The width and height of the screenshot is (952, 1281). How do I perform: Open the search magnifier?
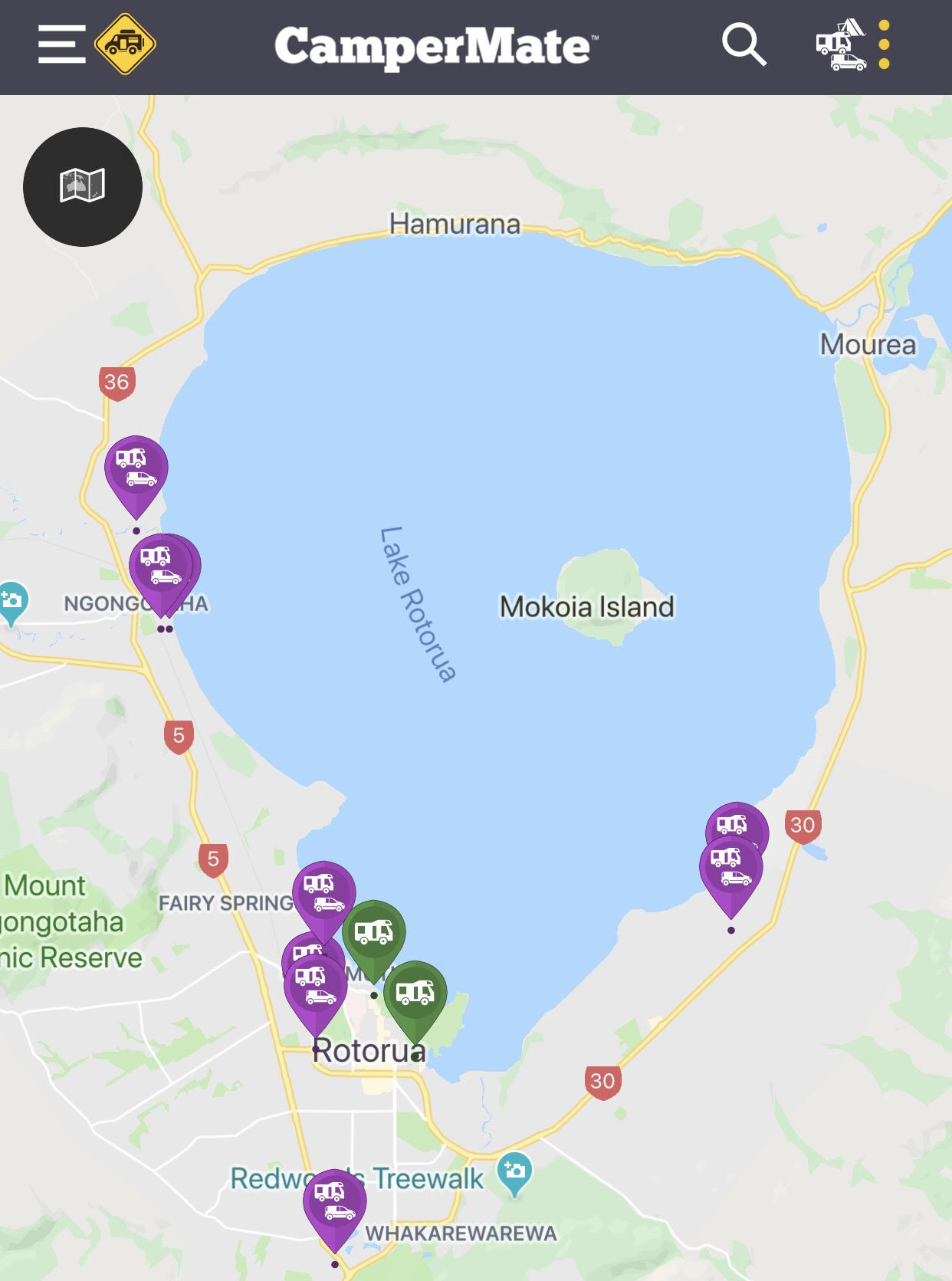point(744,44)
